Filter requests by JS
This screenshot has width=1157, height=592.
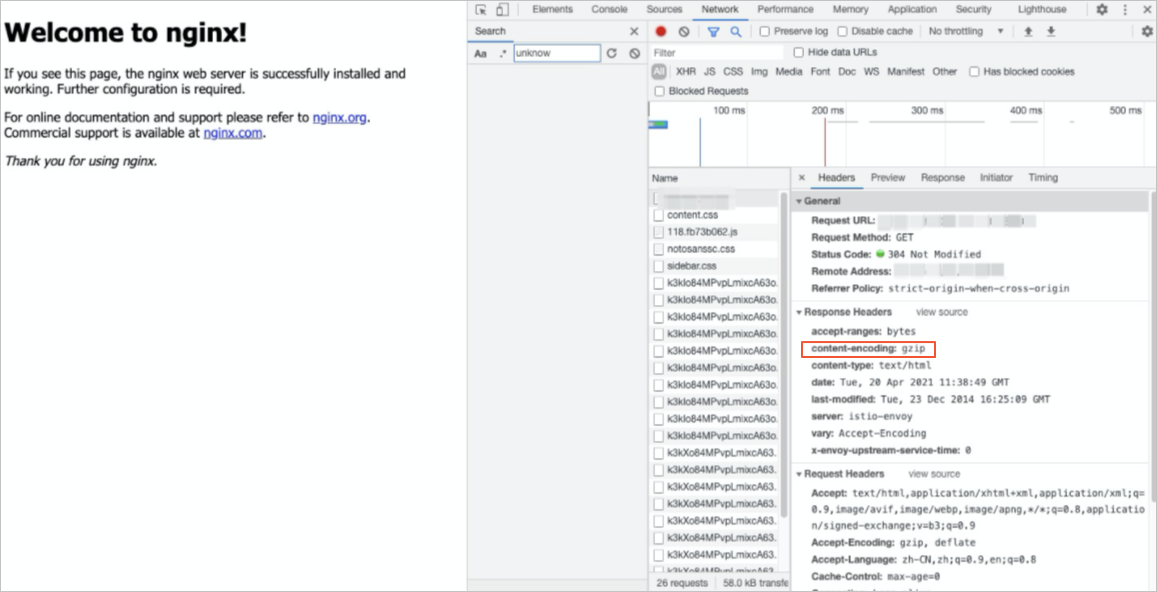(709, 72)
